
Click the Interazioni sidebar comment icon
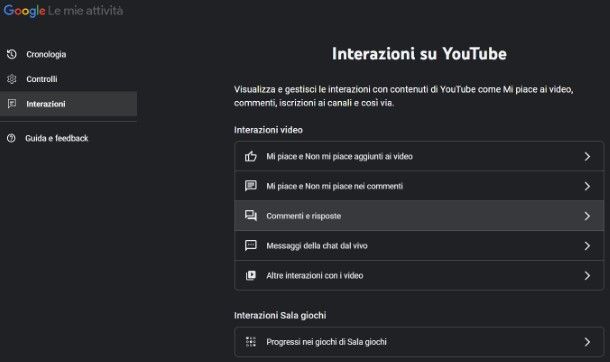[x=12, y=104]
